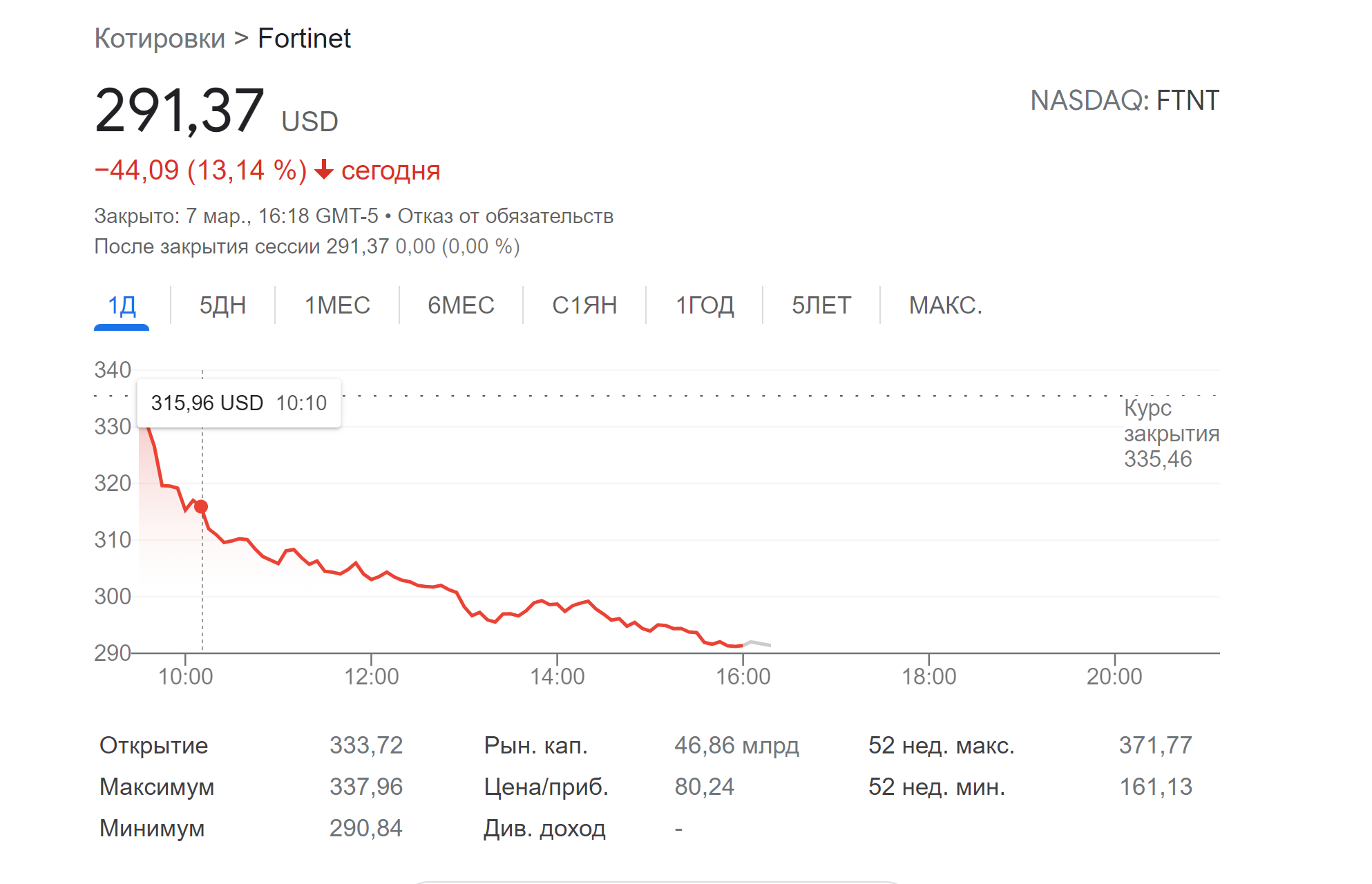Open the Fortinet breadcrumb link
Screen dimensions: 1372x884
coord(304,38)
